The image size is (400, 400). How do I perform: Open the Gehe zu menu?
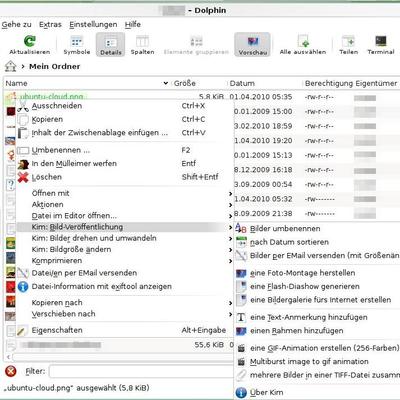click(16, 24)
